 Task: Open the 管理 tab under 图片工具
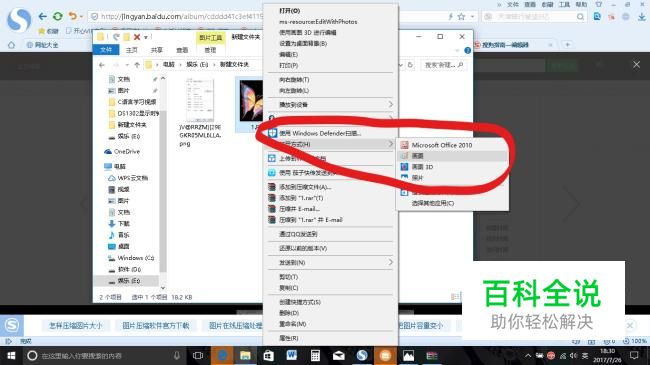210,50
